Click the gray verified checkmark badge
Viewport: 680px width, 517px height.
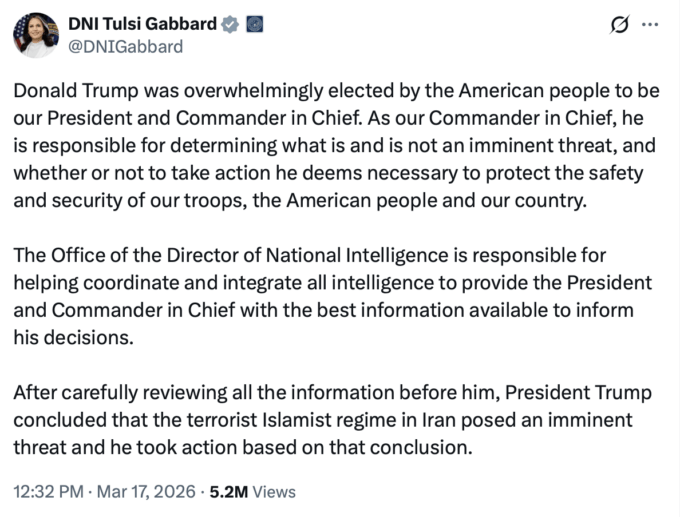pos(230,24)
